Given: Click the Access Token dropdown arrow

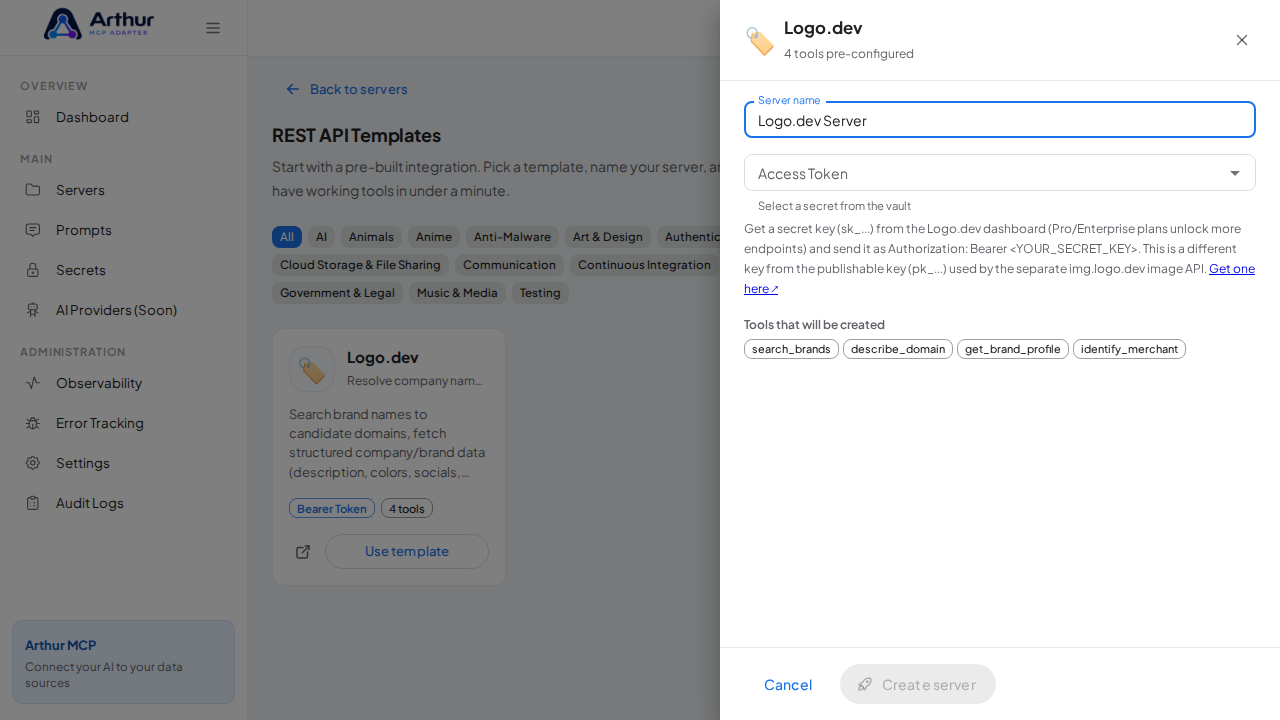Looking at the screenshot, I should click(x=1235, y=173).
